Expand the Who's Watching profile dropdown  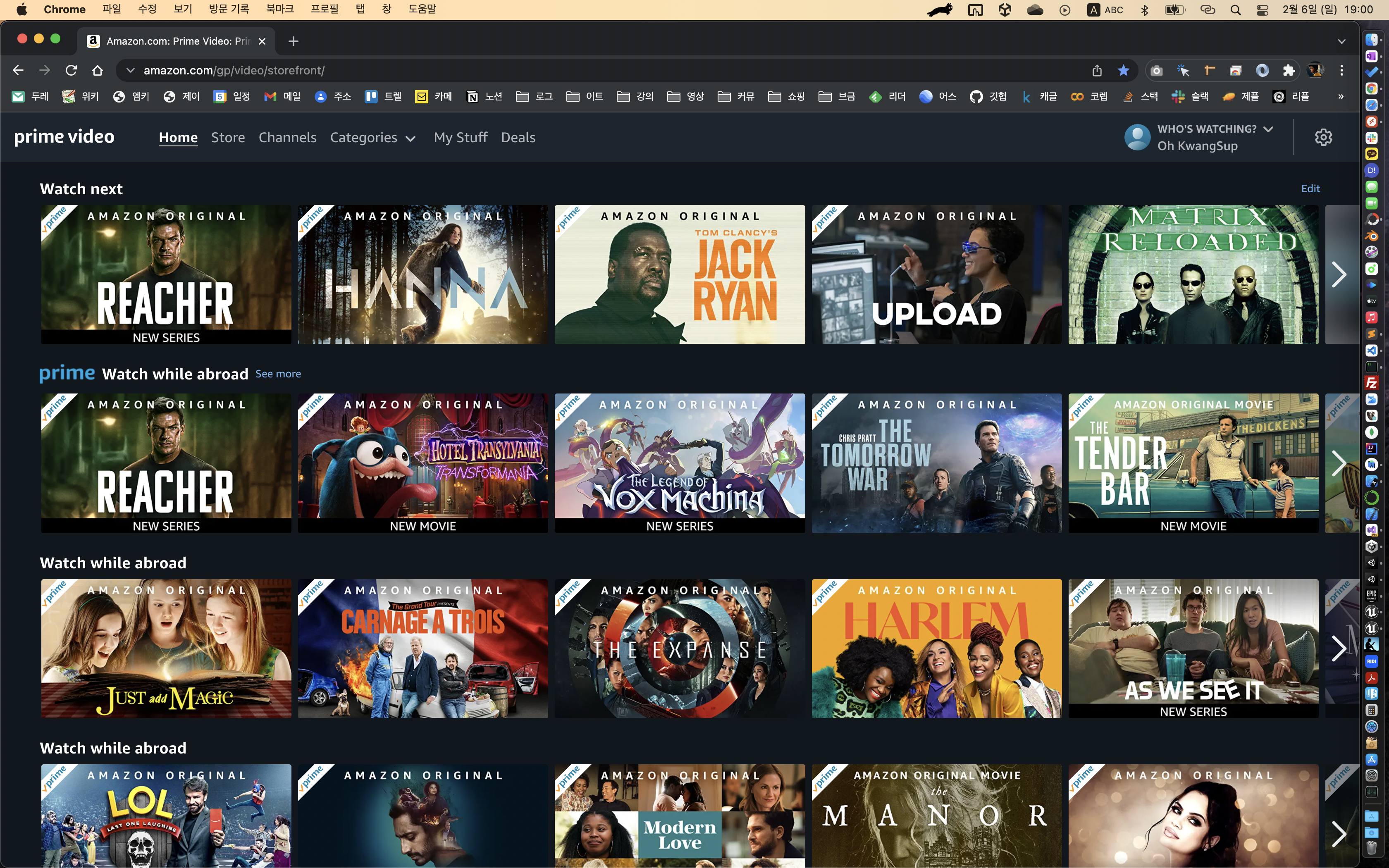tap(1268, 129)
